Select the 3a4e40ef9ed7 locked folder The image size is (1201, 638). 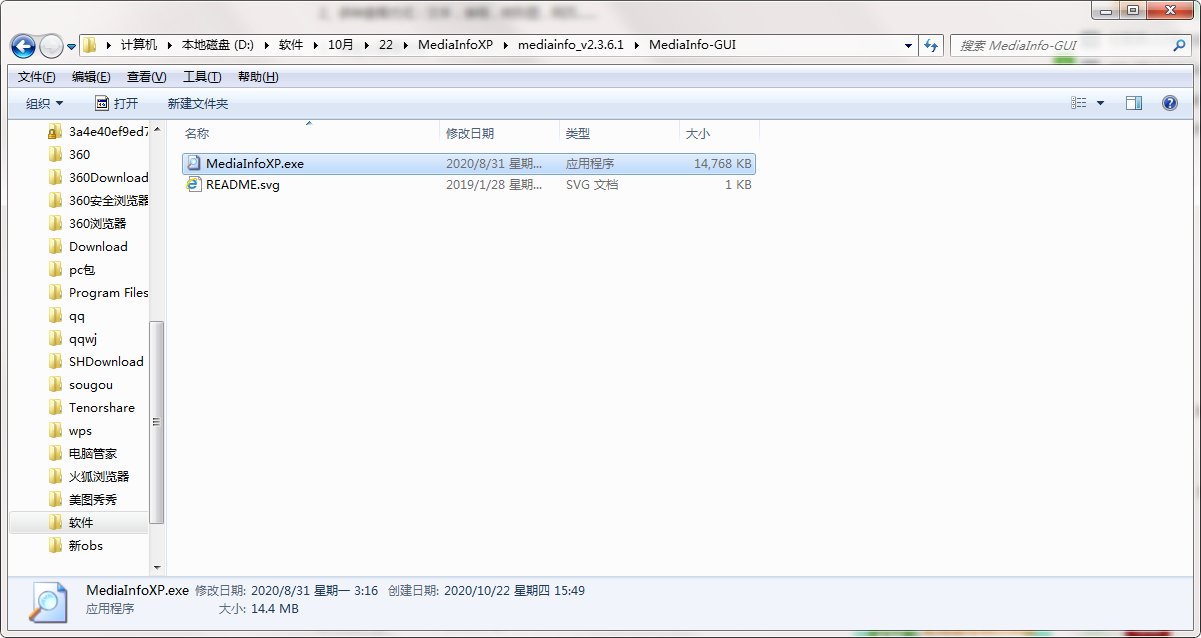(x=99, y=131)
